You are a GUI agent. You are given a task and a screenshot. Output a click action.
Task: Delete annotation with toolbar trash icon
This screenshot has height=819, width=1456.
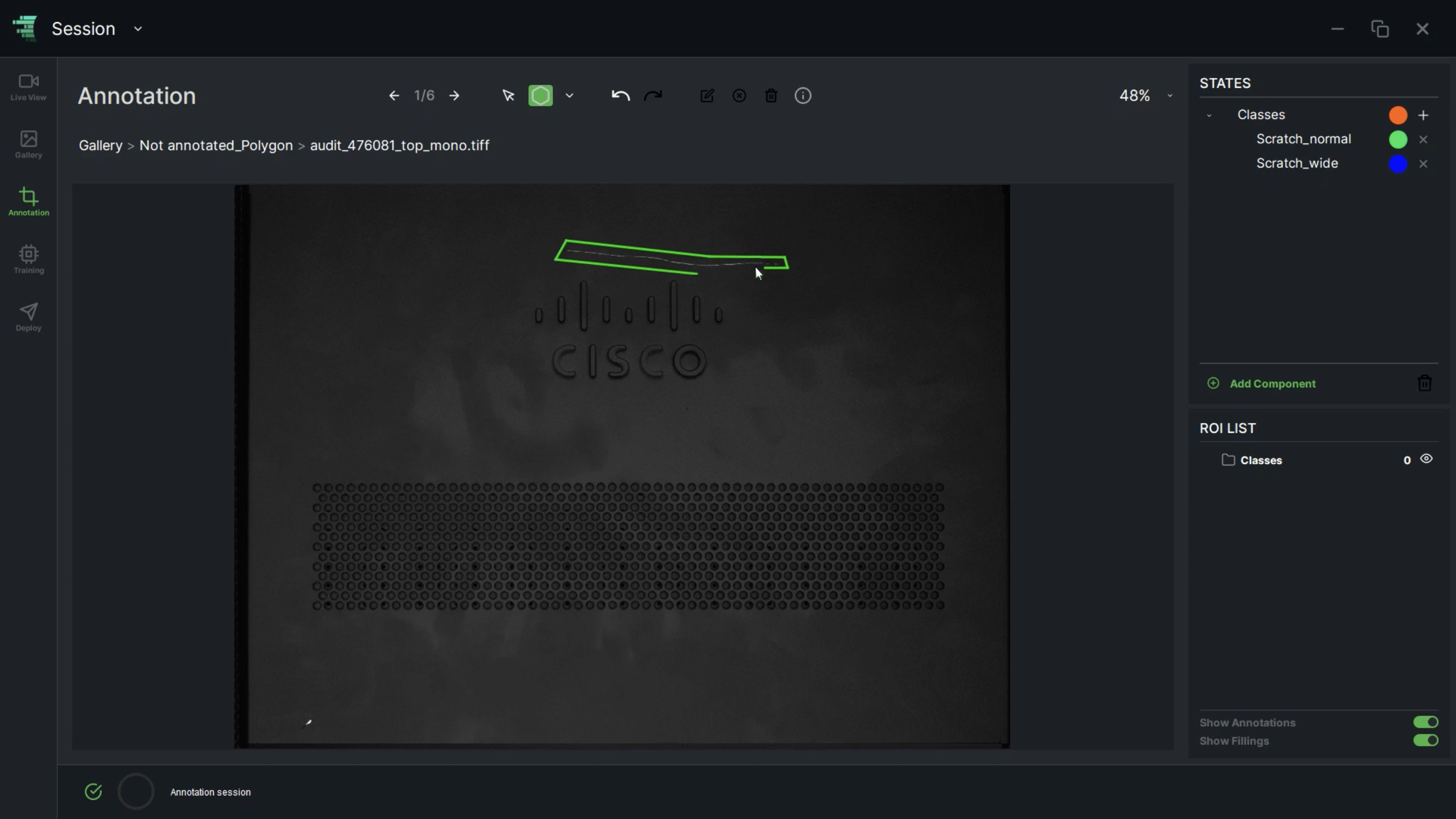click(771, 96)
